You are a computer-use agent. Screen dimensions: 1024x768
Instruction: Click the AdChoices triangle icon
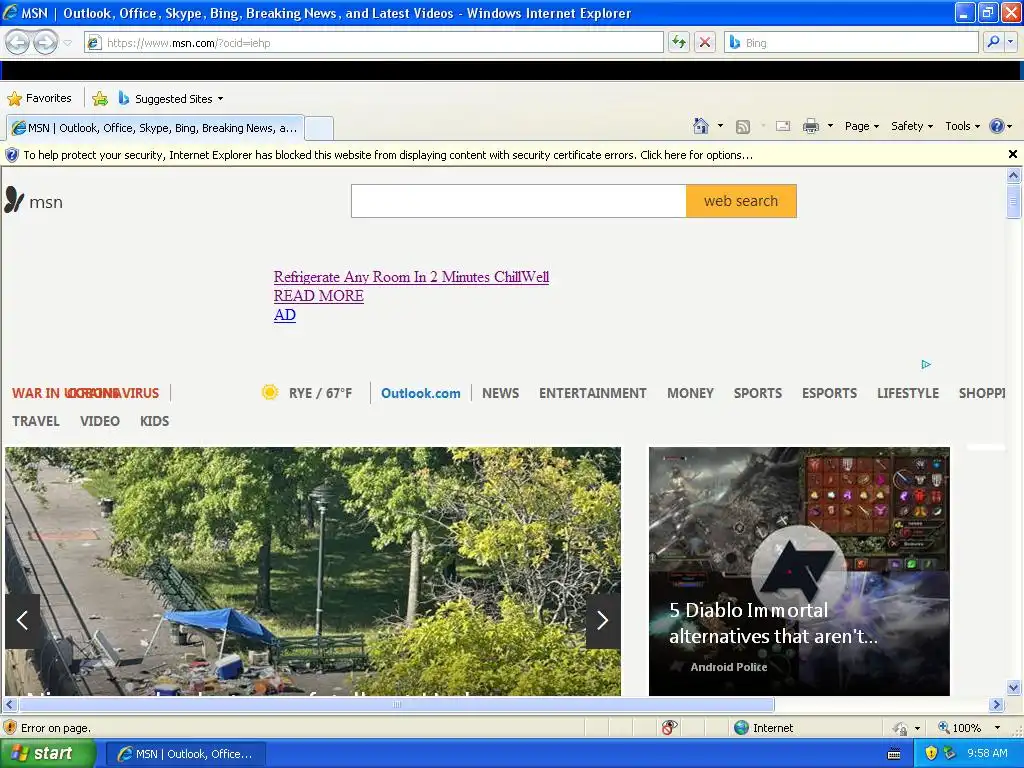click(926, 364)
